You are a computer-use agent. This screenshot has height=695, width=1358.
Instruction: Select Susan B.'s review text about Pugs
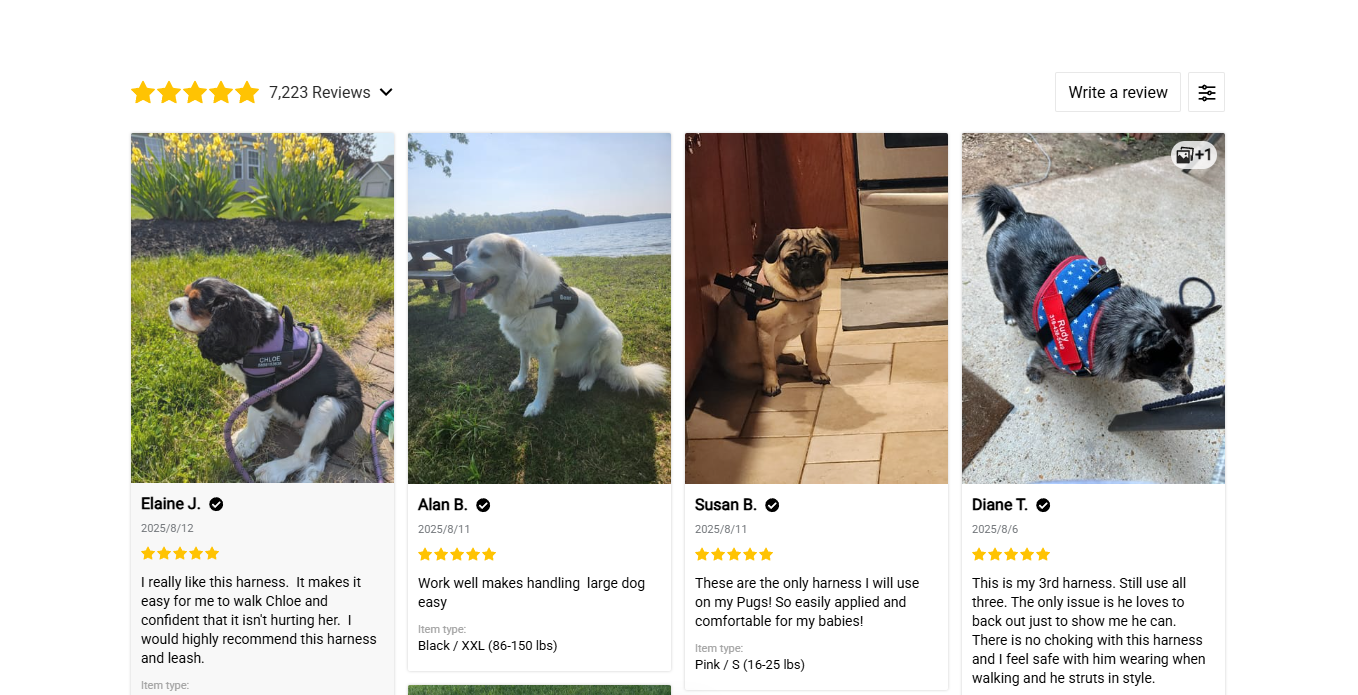[807, 602]
